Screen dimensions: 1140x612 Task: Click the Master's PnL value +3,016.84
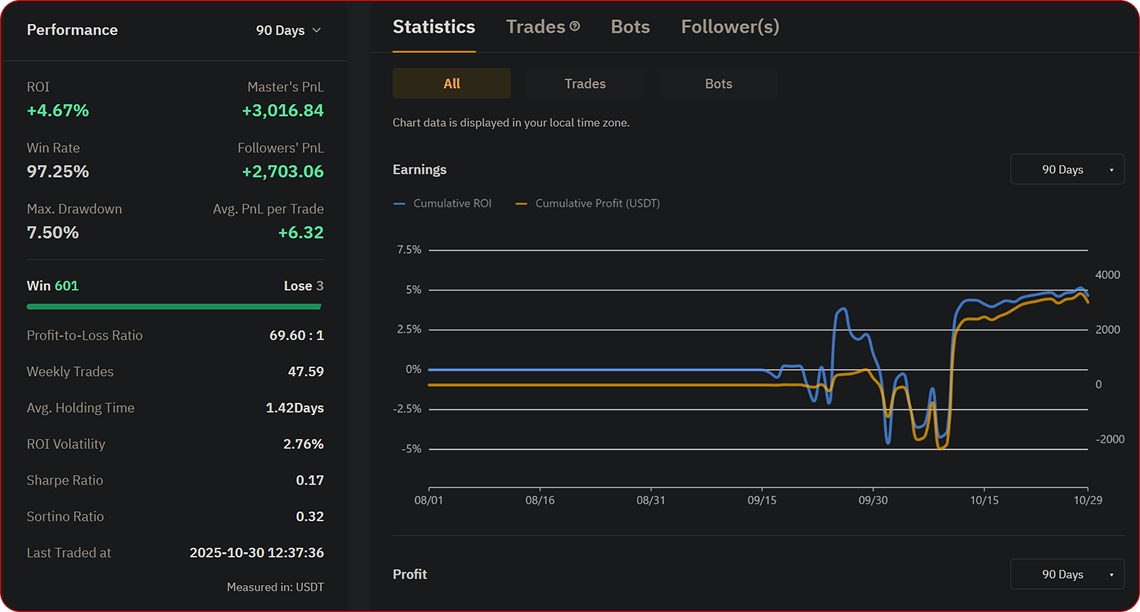tap(283, 110)
